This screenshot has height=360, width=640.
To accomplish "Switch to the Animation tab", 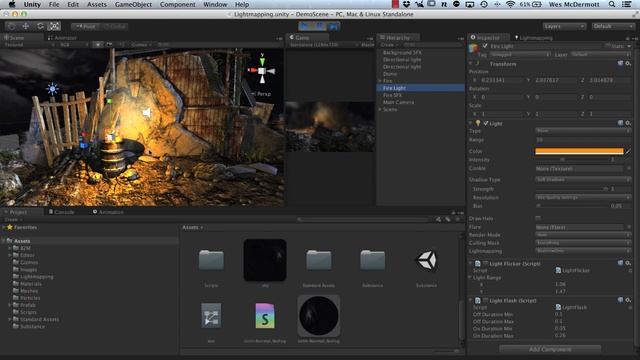I will coord(109,212).
